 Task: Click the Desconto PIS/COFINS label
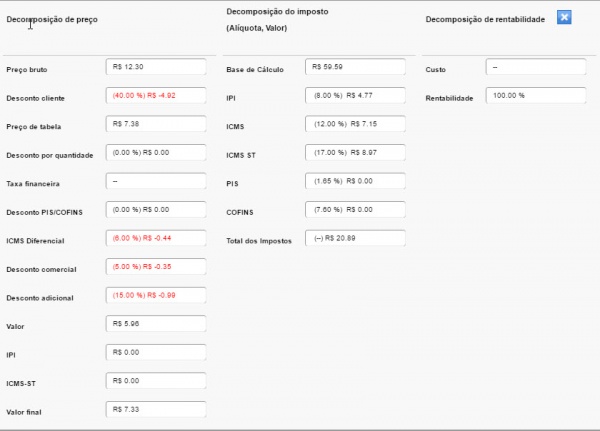click(x=44, y=212)
